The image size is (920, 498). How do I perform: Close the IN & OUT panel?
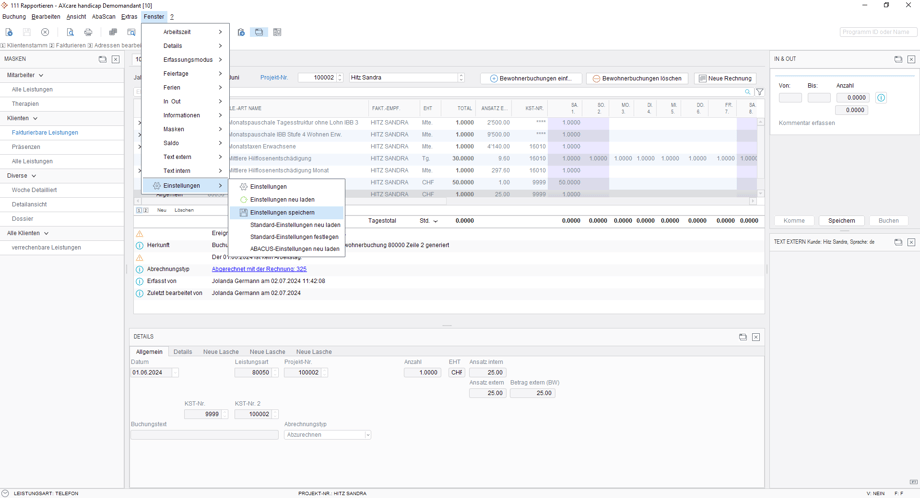click(911, 59)
